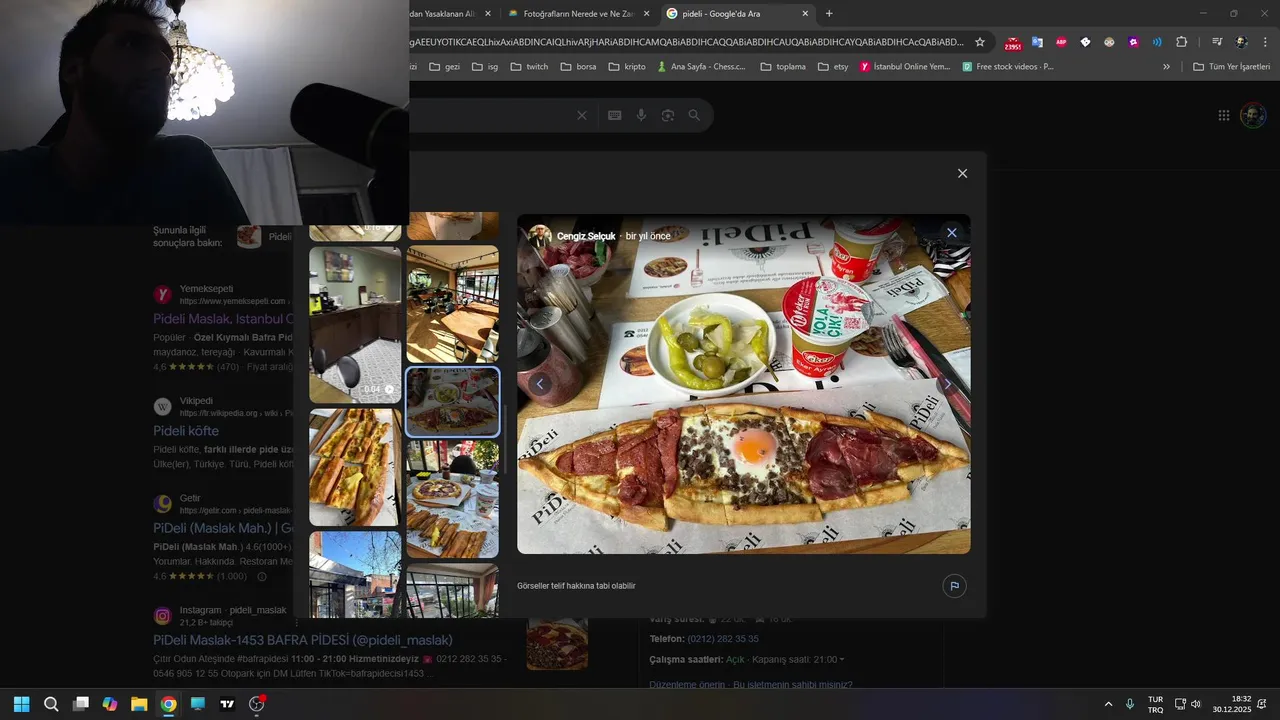
Task: Close the 'pideli - Google'da Ara' tab
Action: click(805, 14)
